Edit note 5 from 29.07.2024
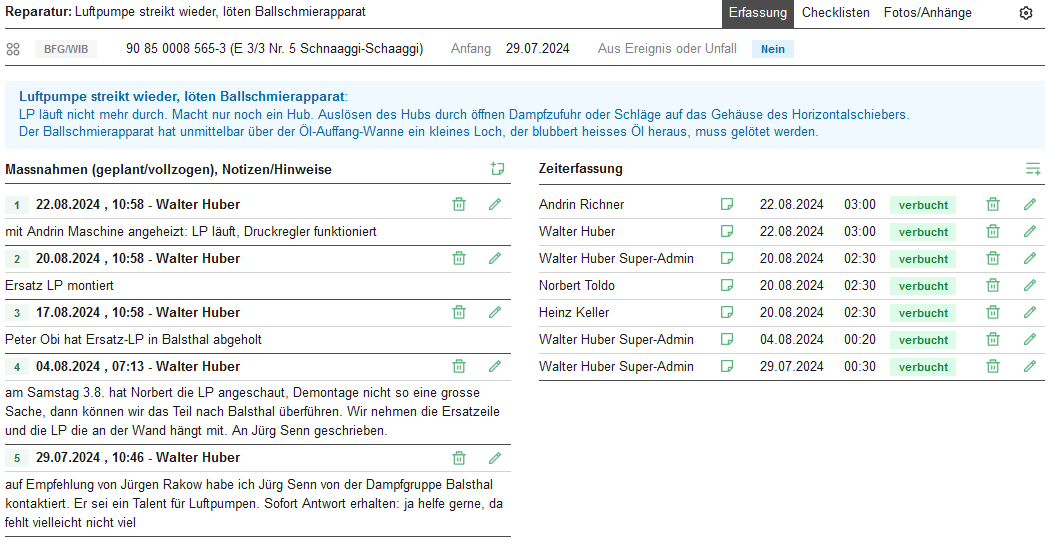The image size is (1057, 546). pyautogui.click(x=494, y=458)
